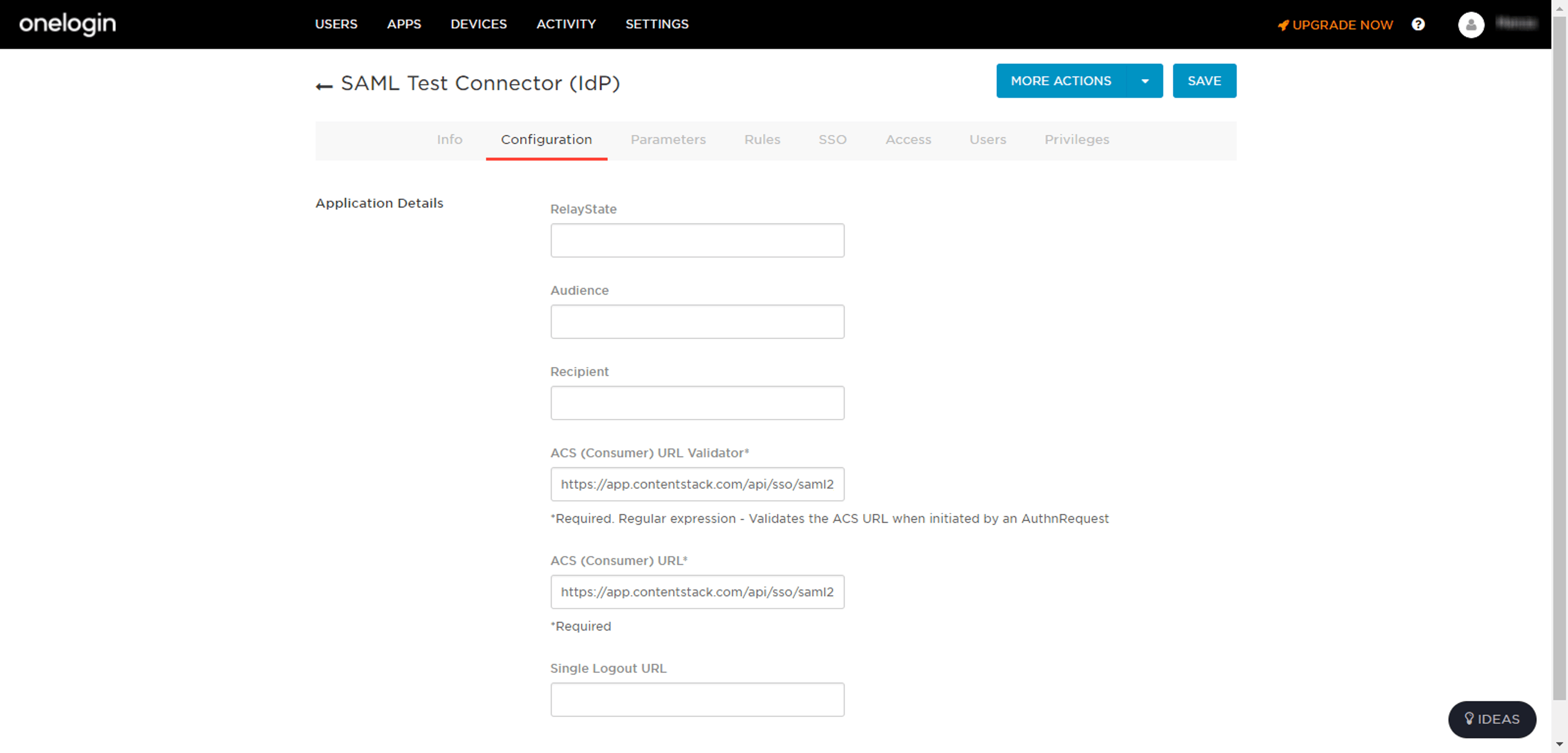Open the Users menu

click(336, 24)
